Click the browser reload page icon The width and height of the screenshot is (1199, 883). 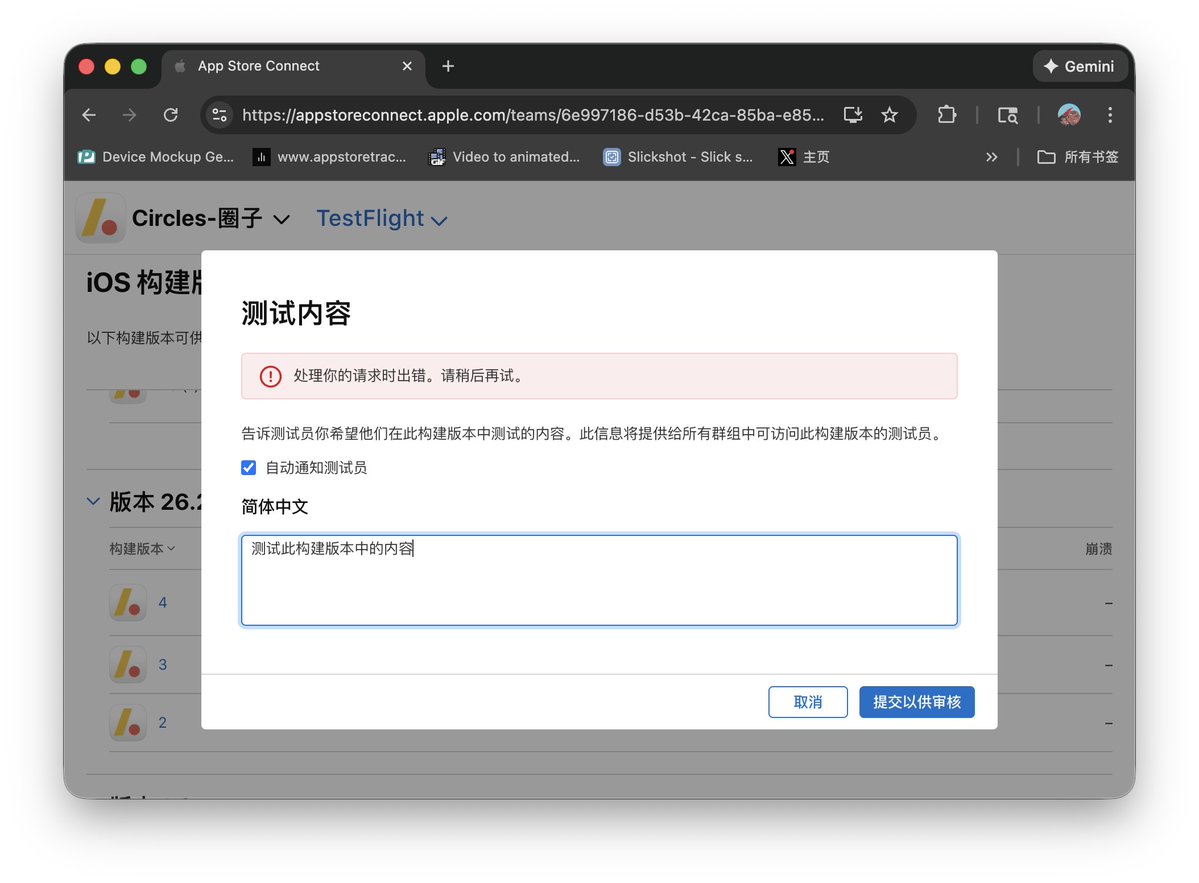pyautogui.click(x=171, y=115)
